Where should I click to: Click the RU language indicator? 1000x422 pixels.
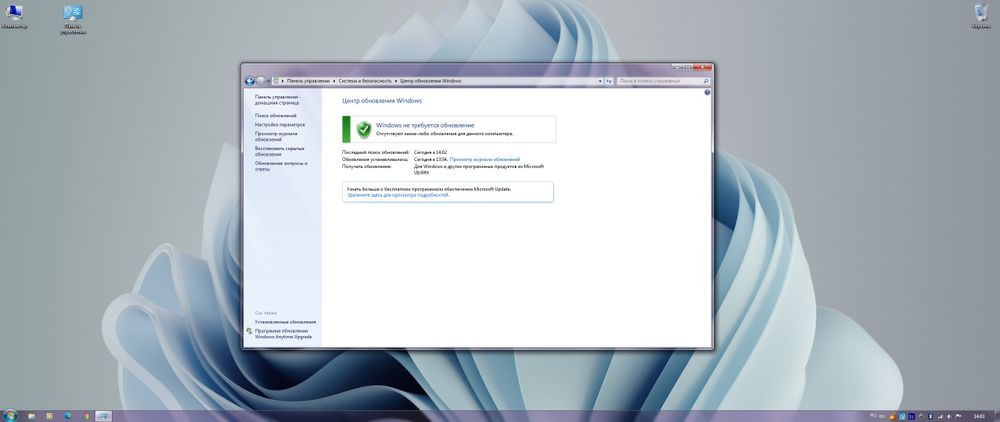click(873, 415)
